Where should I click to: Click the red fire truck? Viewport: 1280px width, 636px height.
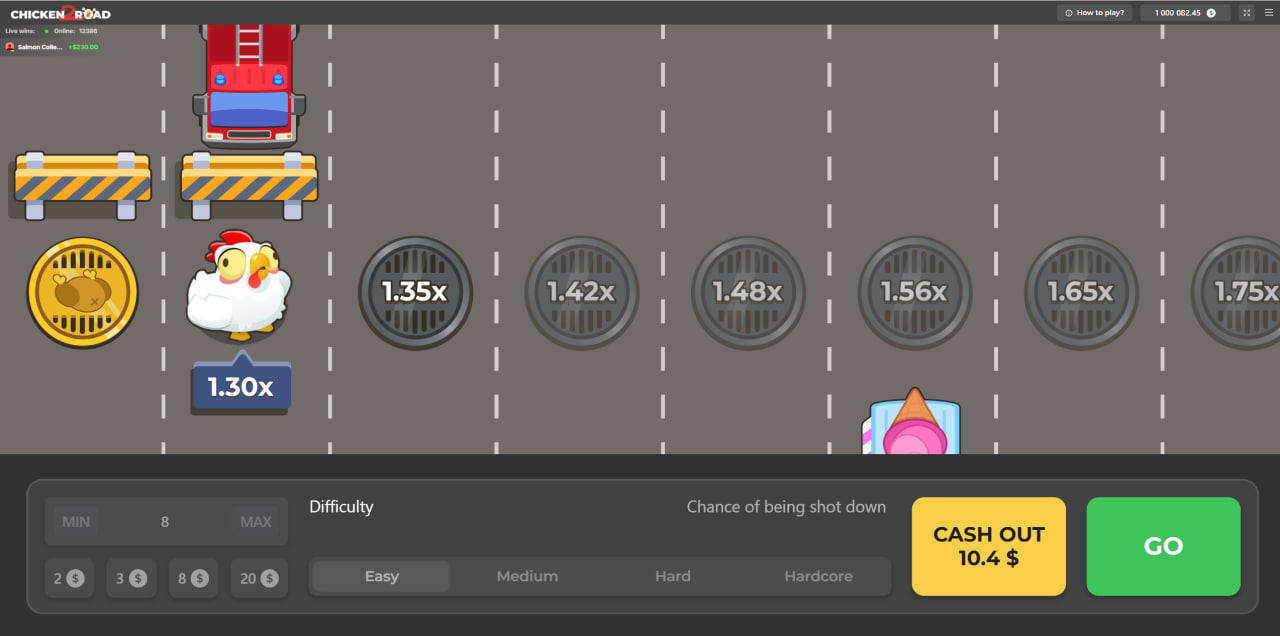[249, 86]
